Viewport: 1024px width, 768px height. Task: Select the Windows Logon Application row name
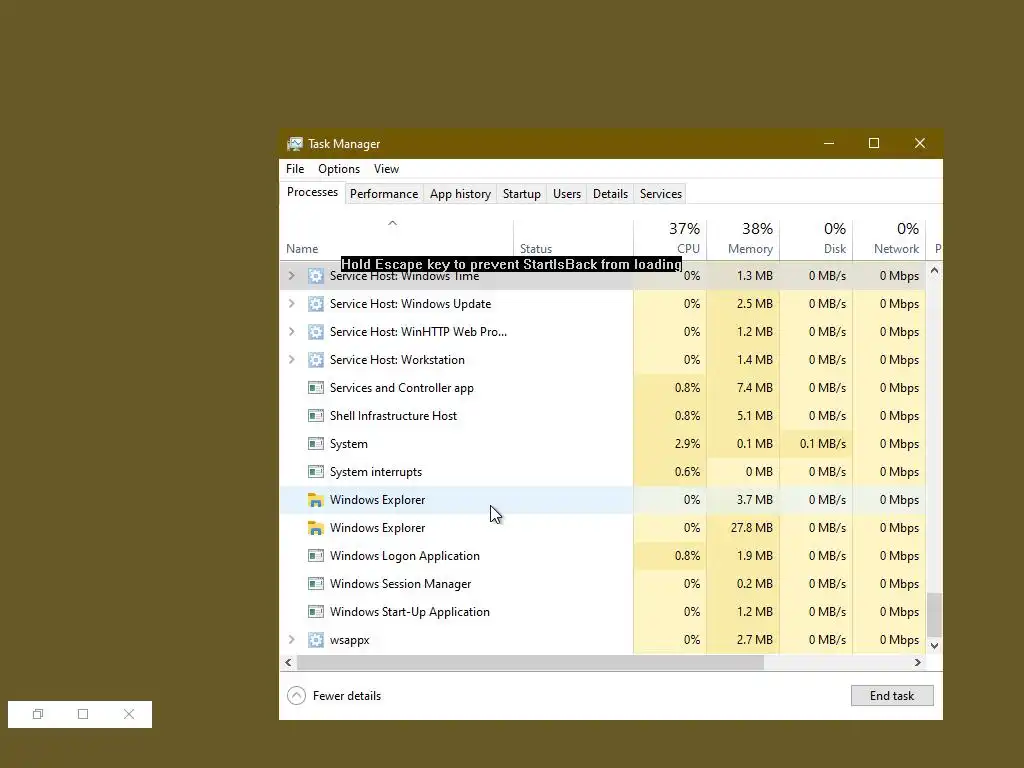coord(405,556)
